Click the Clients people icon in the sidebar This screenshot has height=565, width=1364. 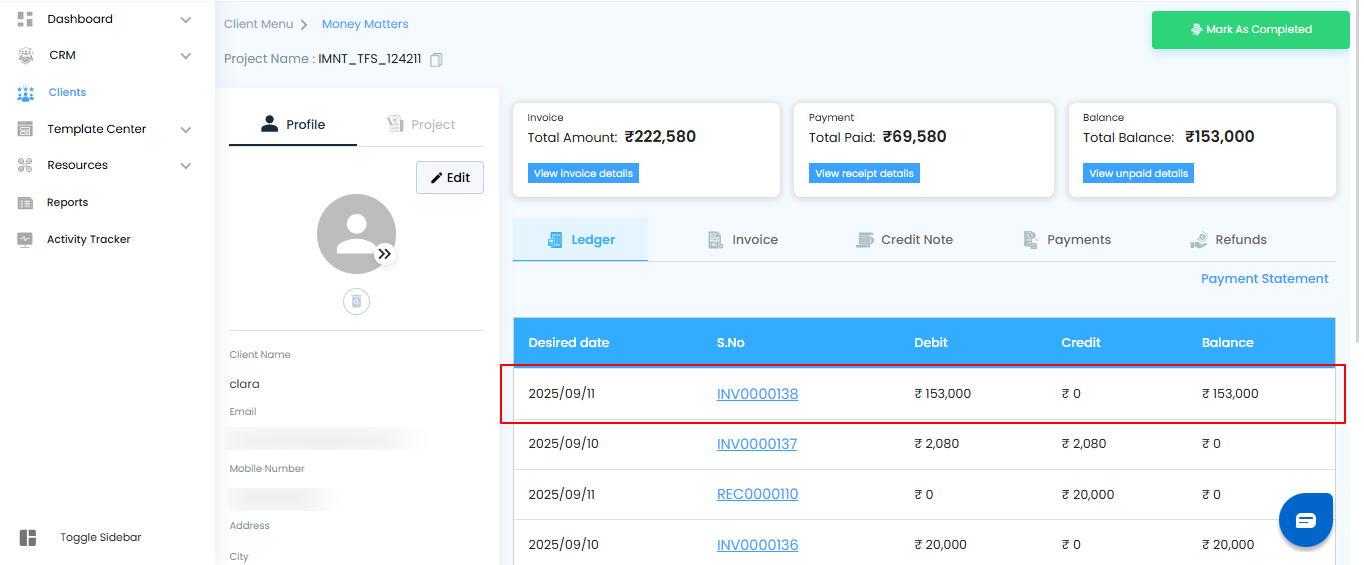(x=26, y=93)
